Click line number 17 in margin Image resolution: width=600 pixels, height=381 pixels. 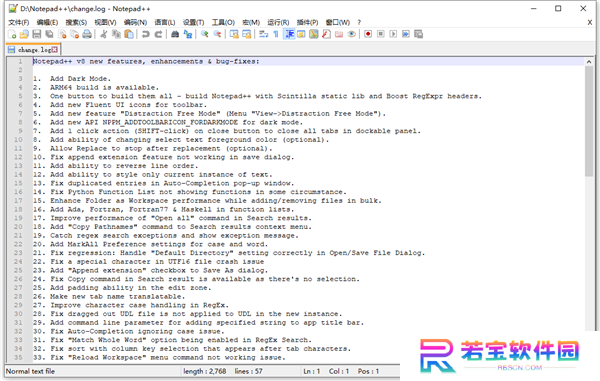[x=18, y=200]
